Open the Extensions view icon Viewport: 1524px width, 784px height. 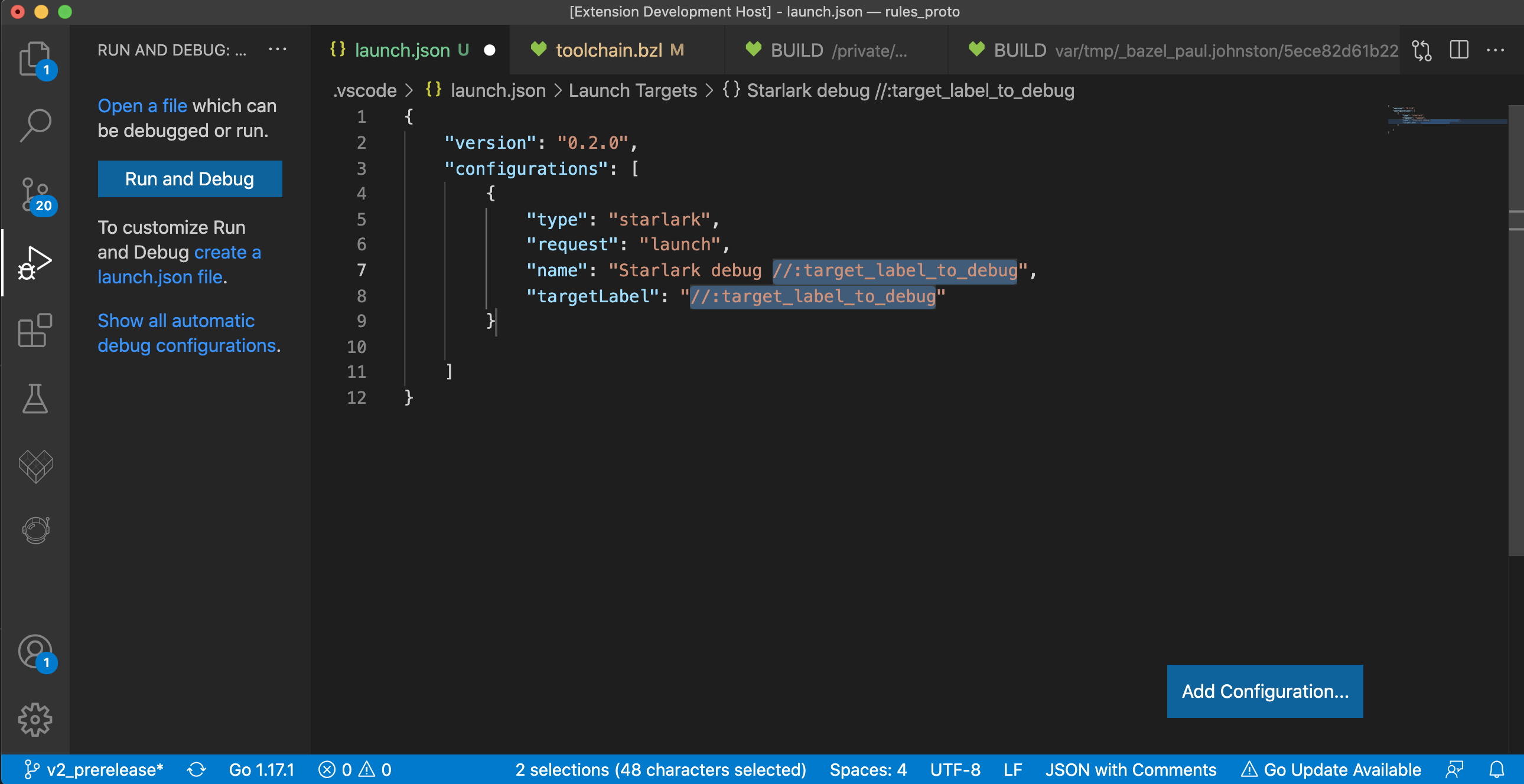[x=34, y=330]
